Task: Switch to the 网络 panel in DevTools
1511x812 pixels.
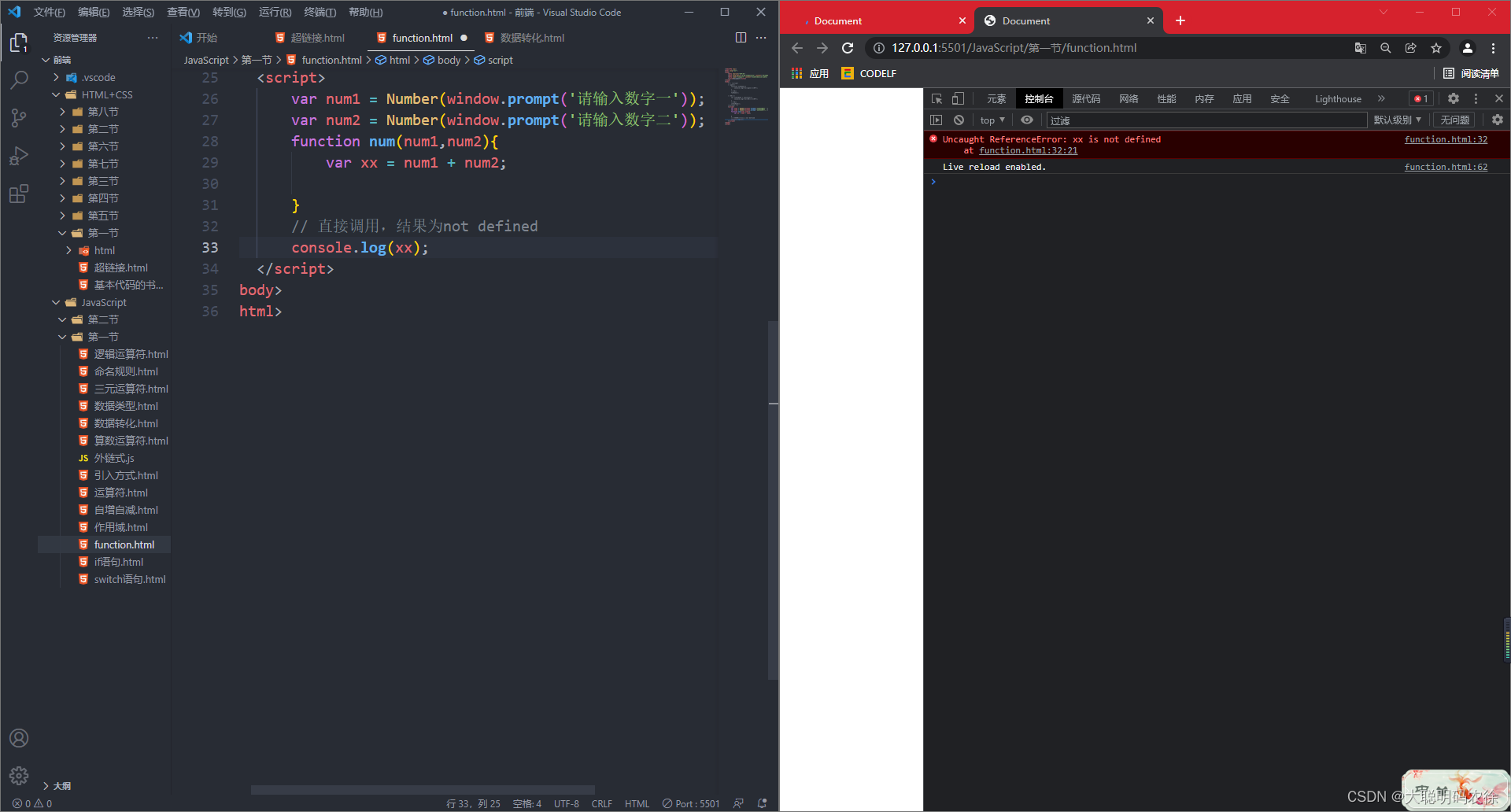Action: coord(1128,98)
